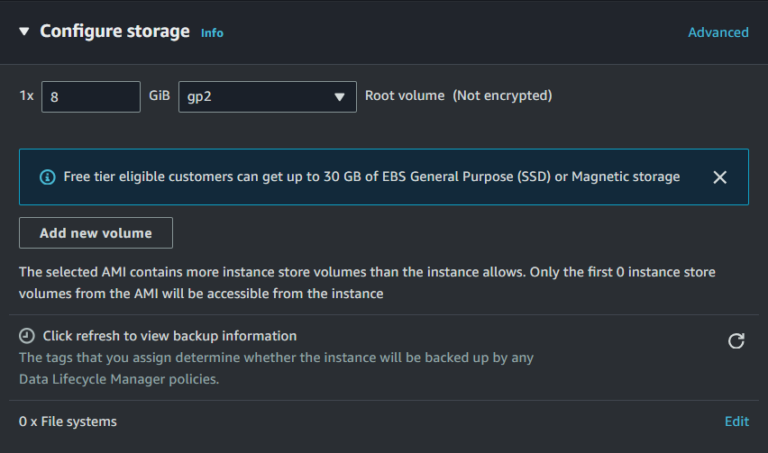
Task: Click the 'Click refresh to view backup information' text
Action: (x=170, y=336)
